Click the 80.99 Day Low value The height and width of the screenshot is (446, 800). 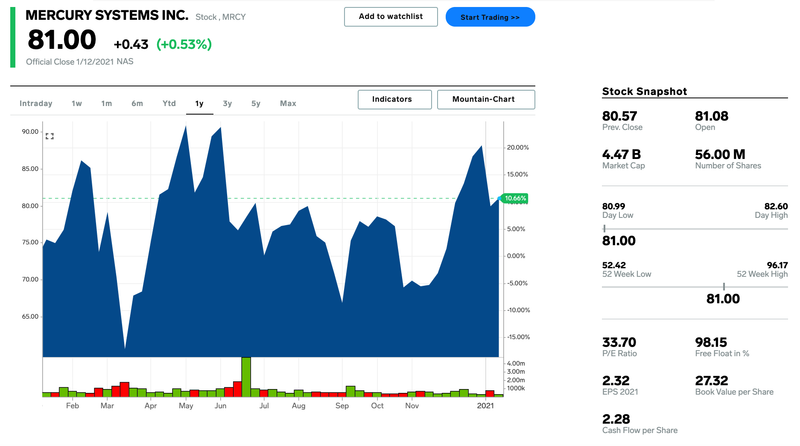613,207
